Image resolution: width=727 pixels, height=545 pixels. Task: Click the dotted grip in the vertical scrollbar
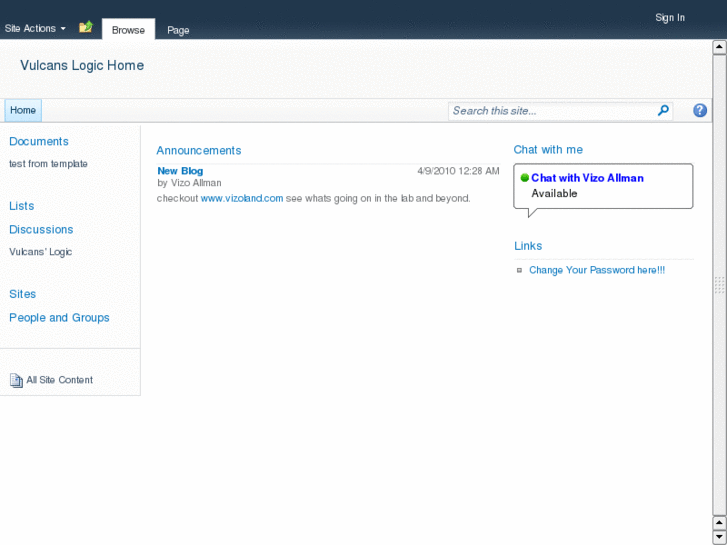(719, 285)
